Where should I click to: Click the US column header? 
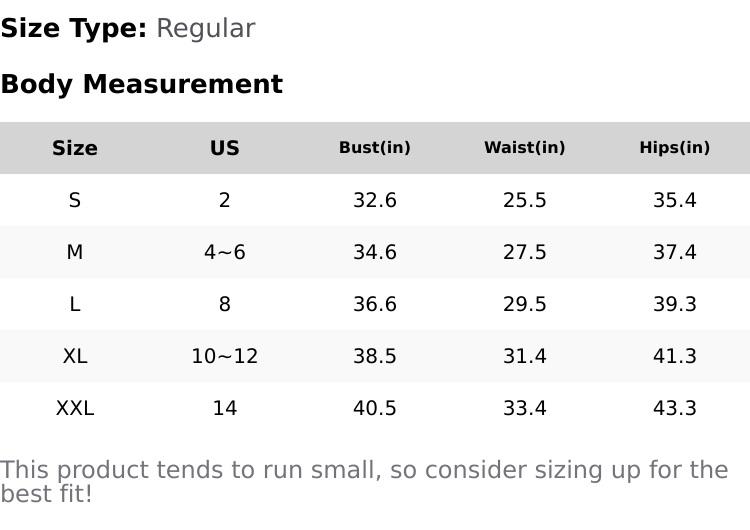pyautogui.click(x=225, y=148)
